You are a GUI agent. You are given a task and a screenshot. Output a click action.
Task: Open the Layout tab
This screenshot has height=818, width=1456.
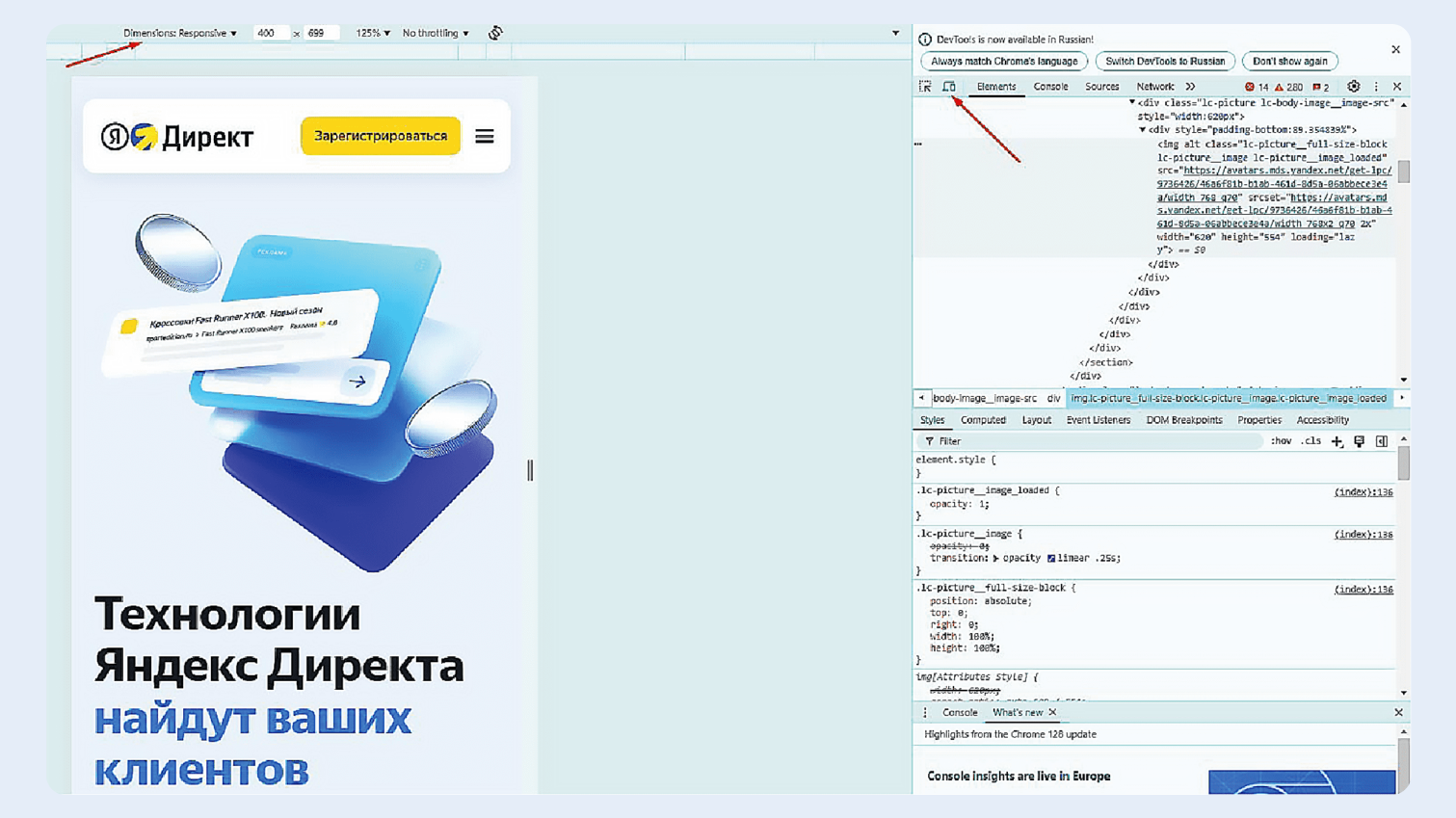(x=1036, y=420)
